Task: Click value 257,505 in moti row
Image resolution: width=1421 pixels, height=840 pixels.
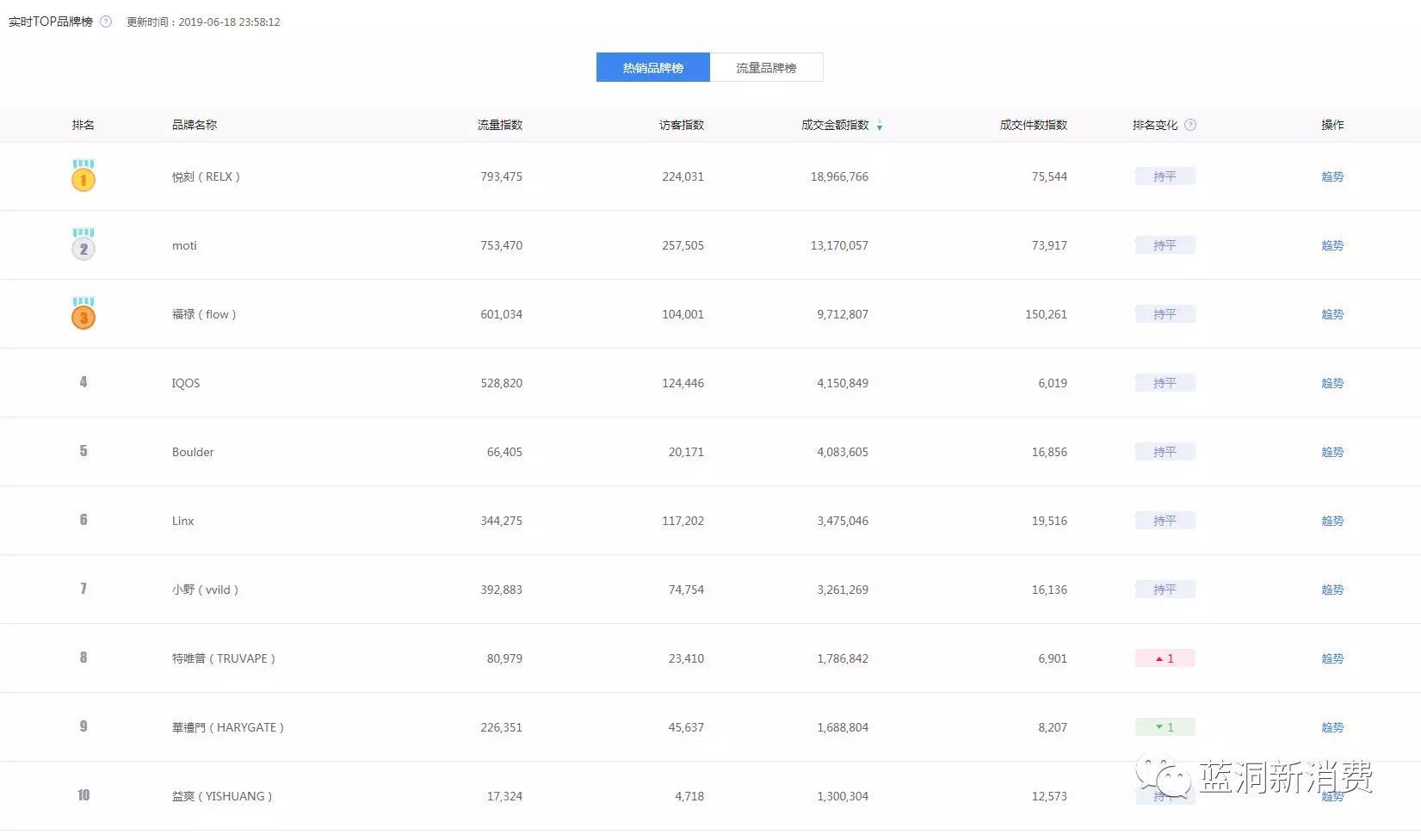Action: coord(683,245)
